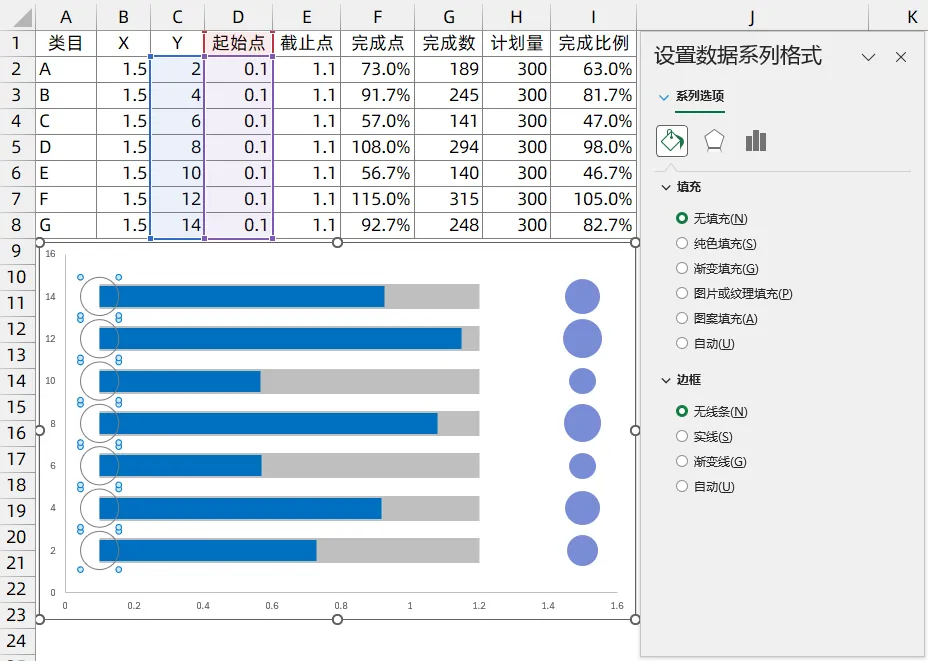Select 自动(U) under 填充
928x661 pixels.
click(x=705, y=343)
